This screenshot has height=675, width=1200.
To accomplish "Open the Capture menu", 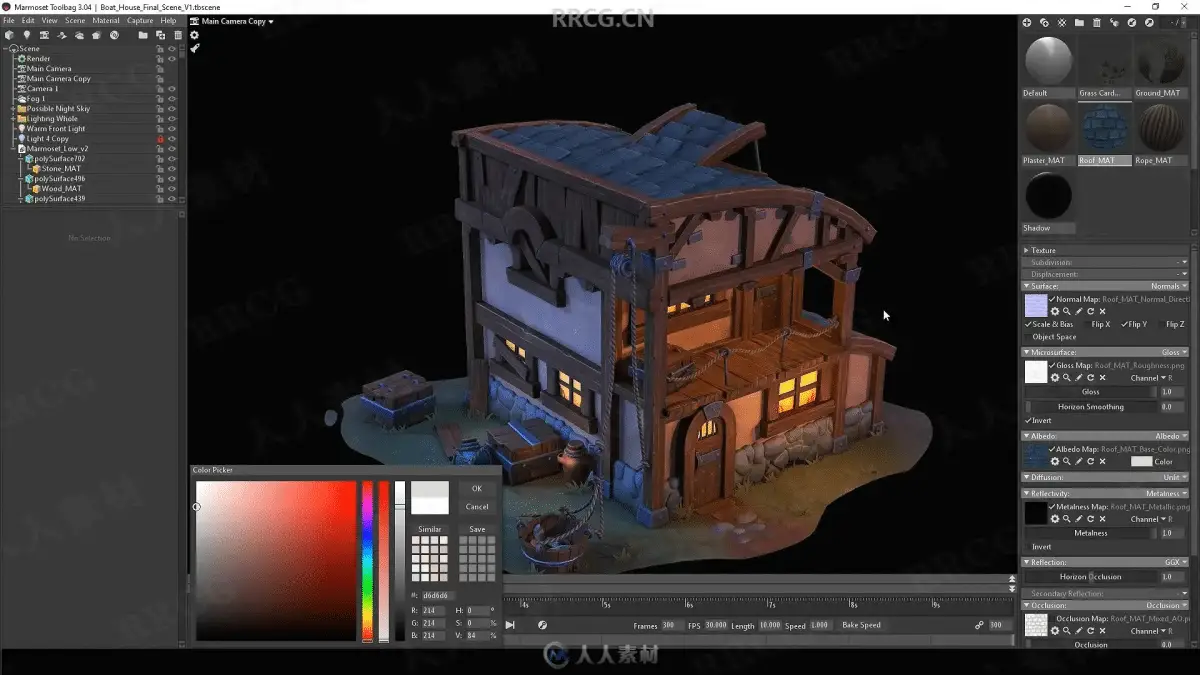I will 140,20.
